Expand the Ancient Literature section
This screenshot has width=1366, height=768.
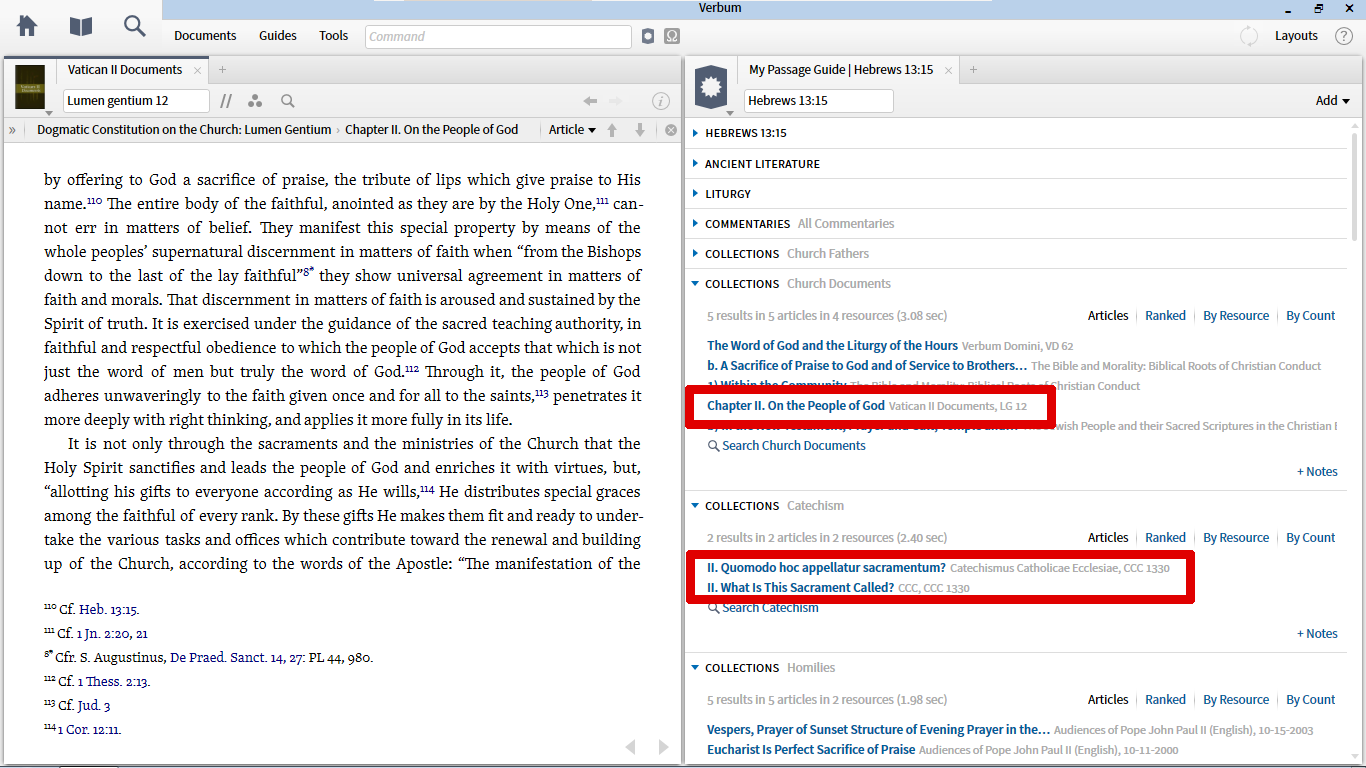tap(695, 163)
